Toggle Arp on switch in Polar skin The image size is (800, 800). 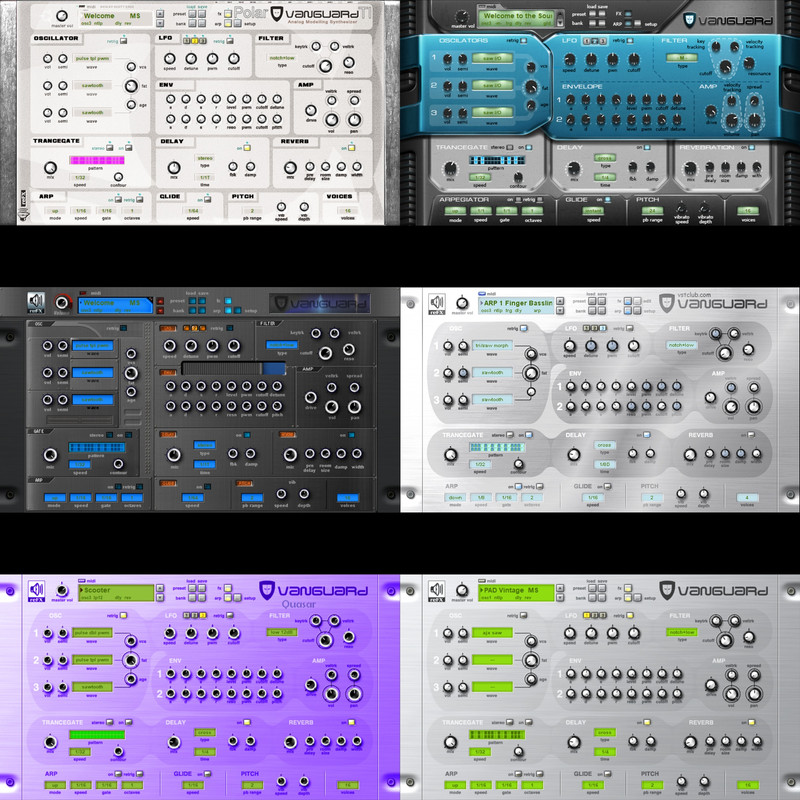point(118,199)
